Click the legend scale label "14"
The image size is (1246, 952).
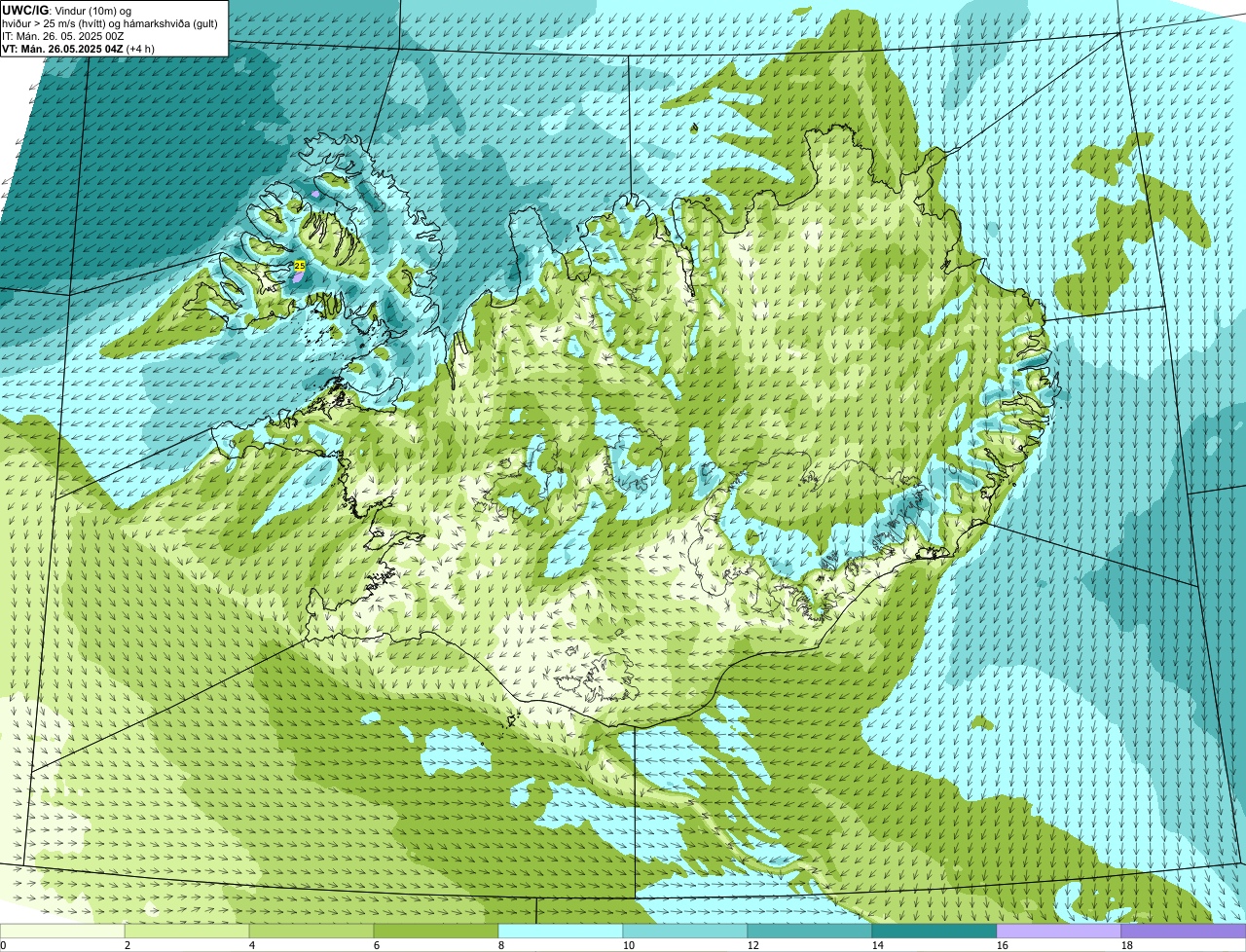(x=878, y=945)
